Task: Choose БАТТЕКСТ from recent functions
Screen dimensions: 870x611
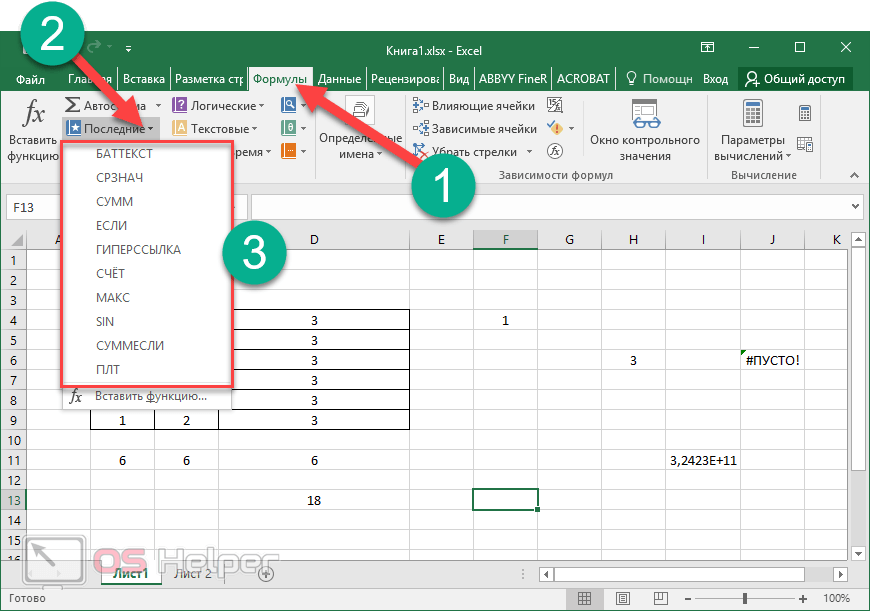Action: (x=146, y=154)
